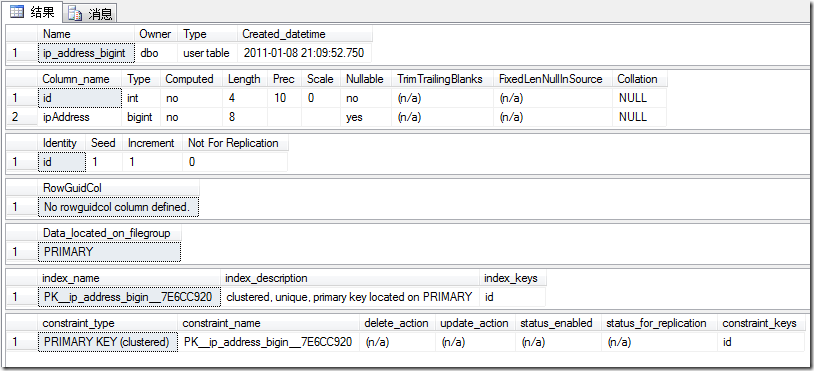814x371 pixels.
Task: Select the (n/a) cell under delete_action
Action: click(x=397, y=342)
